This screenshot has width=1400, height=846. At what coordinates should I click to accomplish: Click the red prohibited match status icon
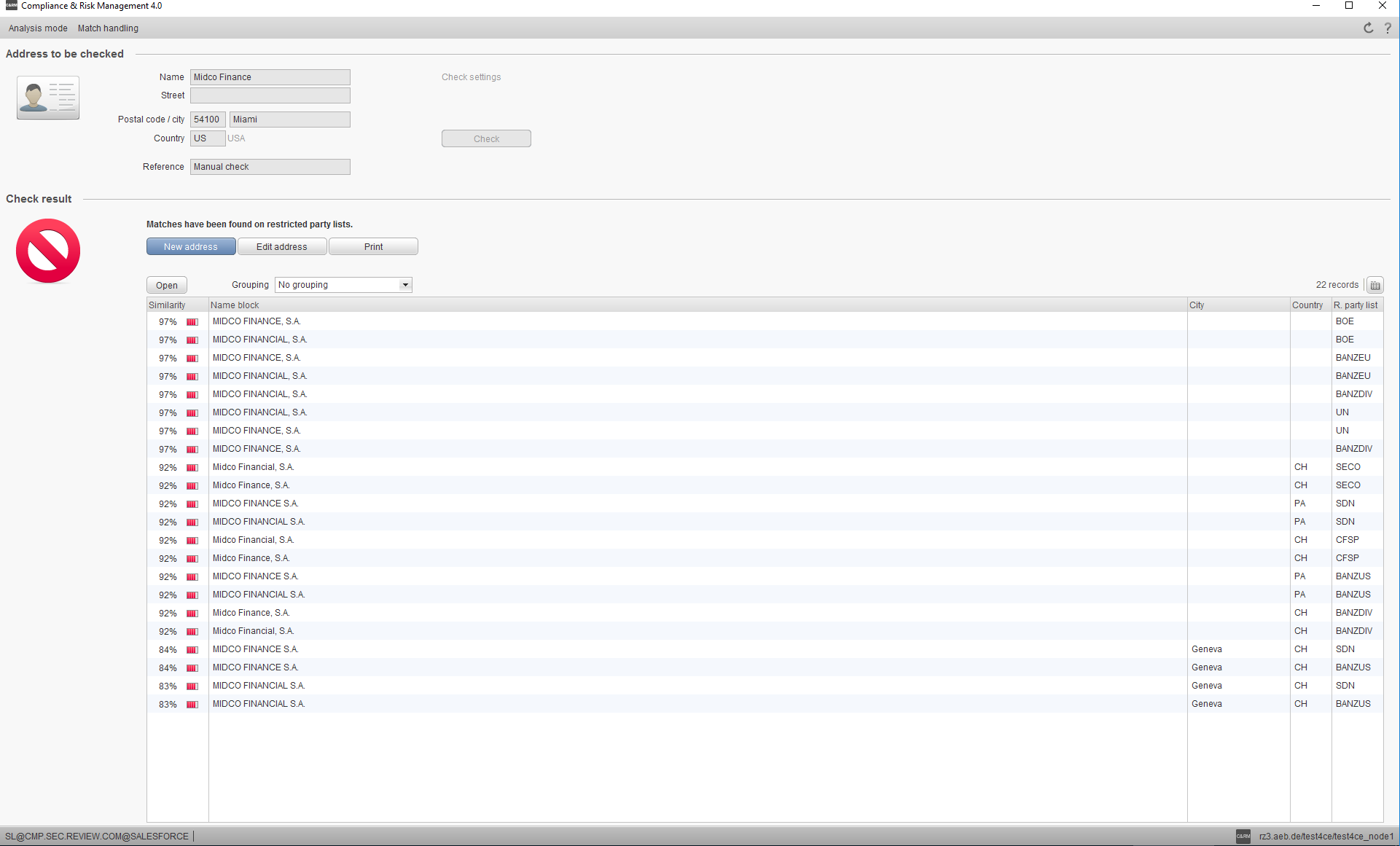pyautogui.click(x=48, y=251)
